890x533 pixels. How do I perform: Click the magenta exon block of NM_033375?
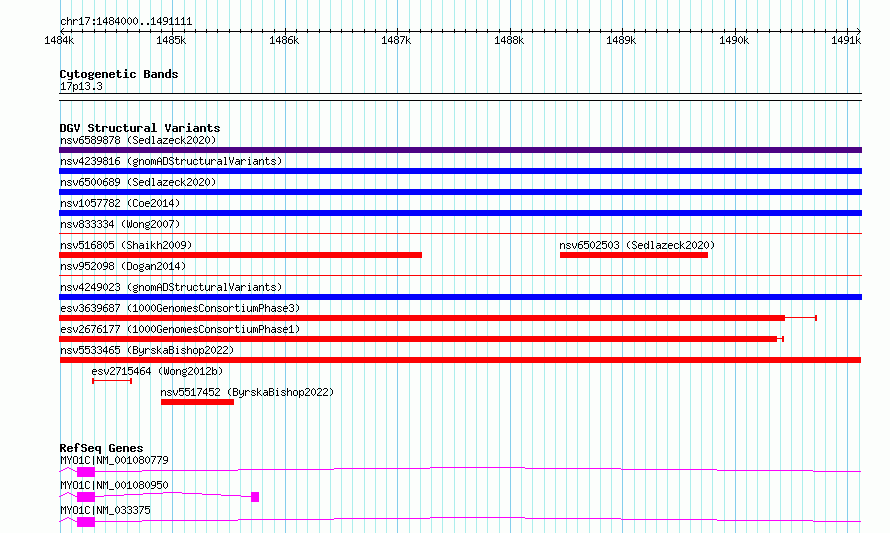click(86, 522)
